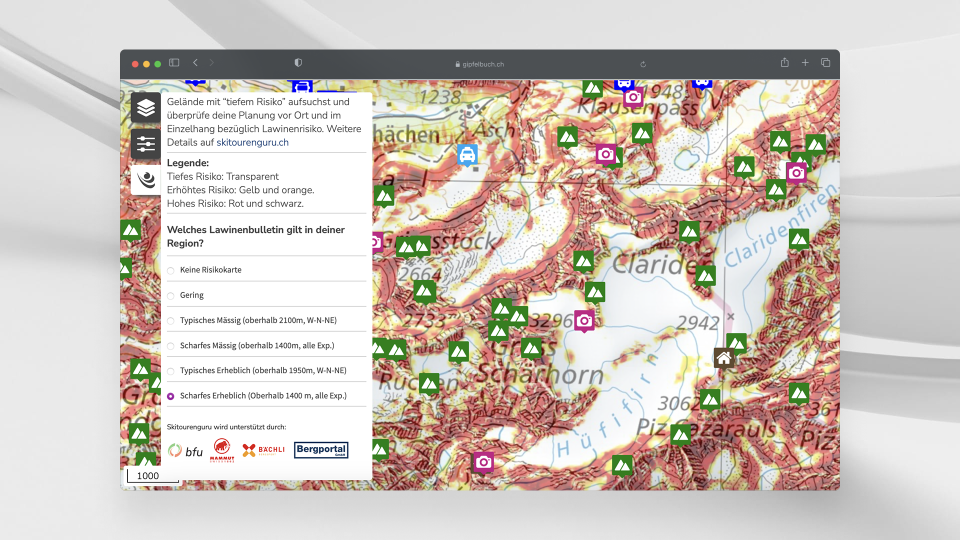Click the blue car parking marker
Screen dimensions: 960x540
[x=467, y=154]
